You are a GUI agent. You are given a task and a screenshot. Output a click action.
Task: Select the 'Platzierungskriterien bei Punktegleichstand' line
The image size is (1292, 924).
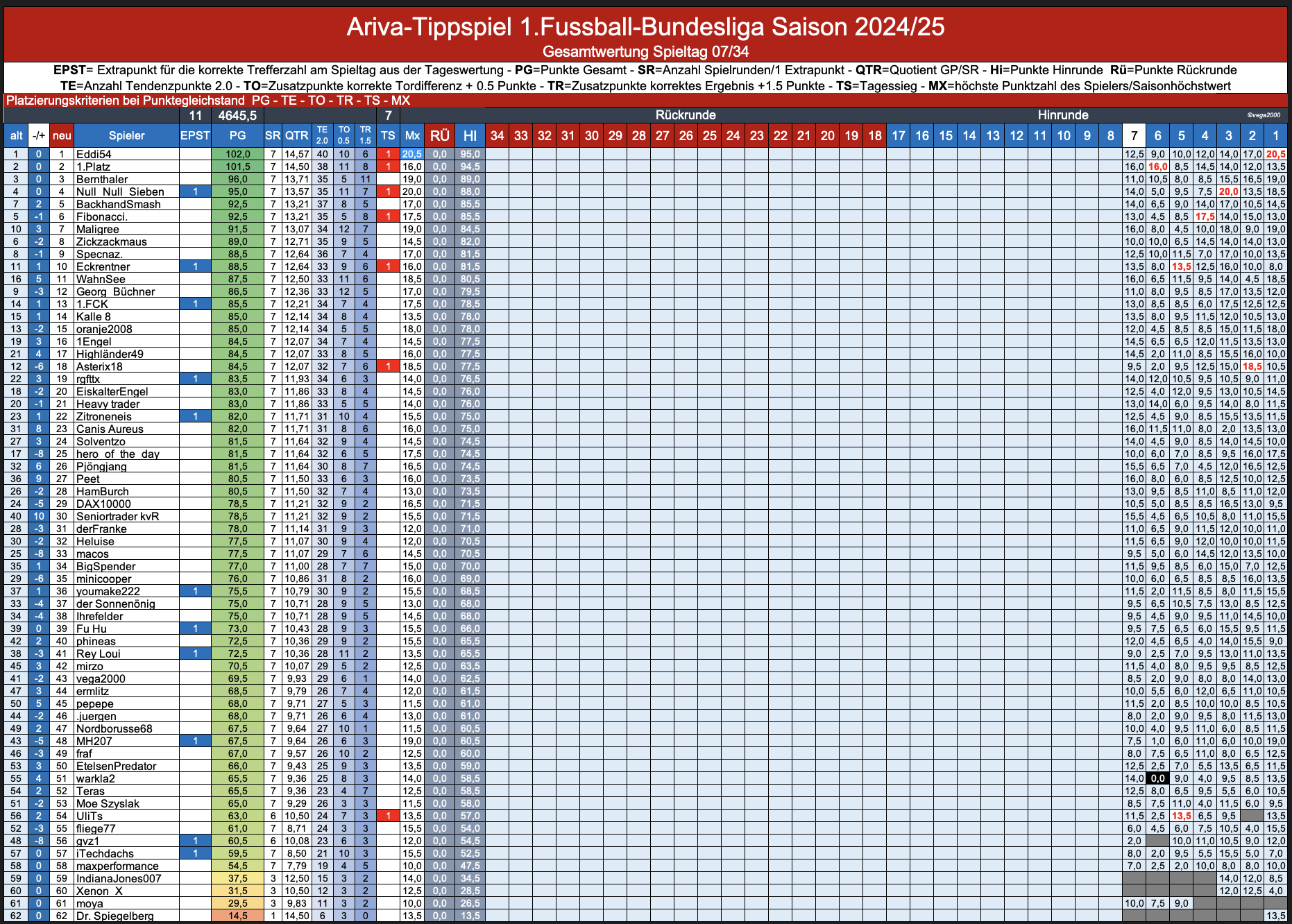click(207, 101)
